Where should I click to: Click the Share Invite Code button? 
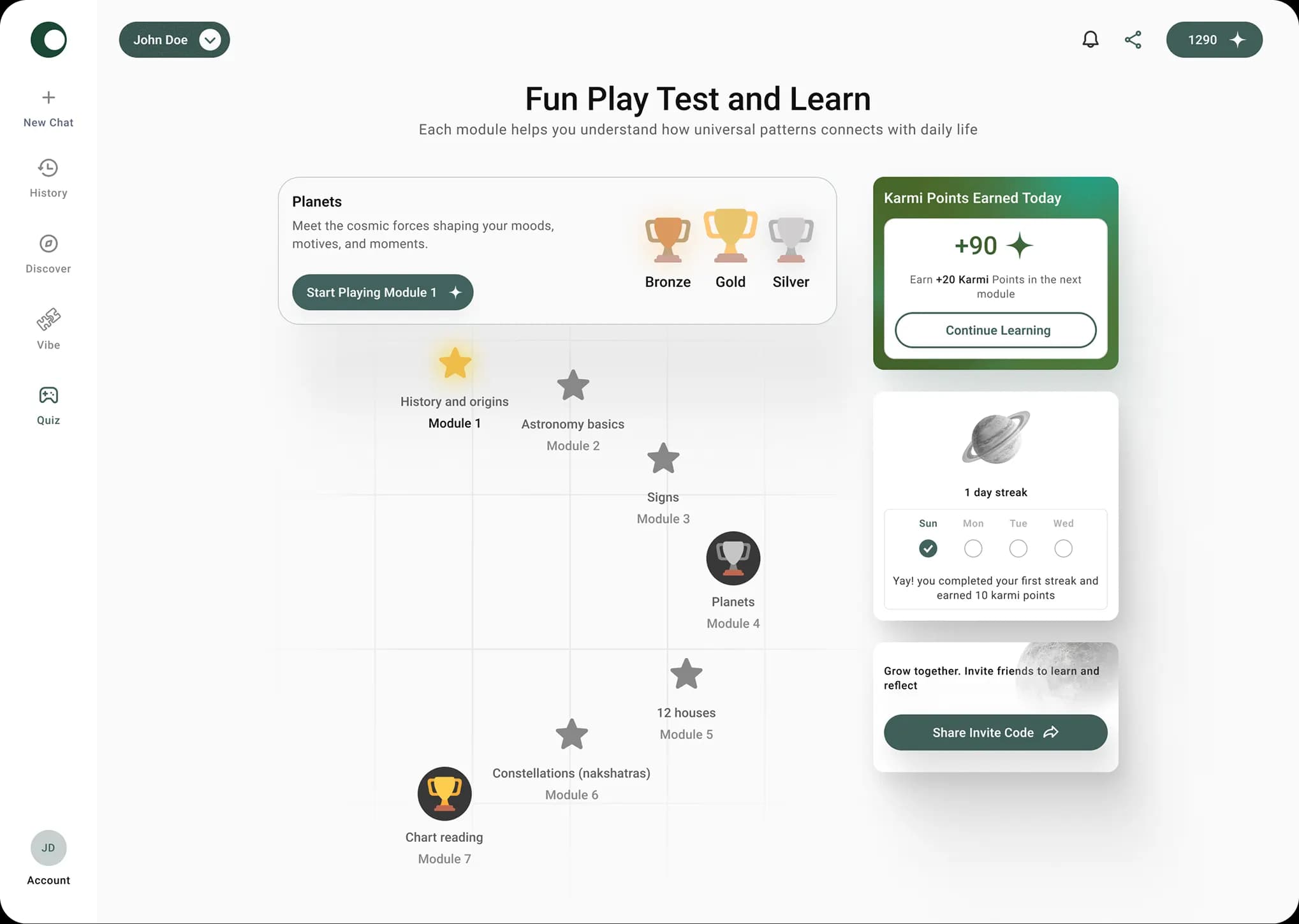[x=995, y=732]
